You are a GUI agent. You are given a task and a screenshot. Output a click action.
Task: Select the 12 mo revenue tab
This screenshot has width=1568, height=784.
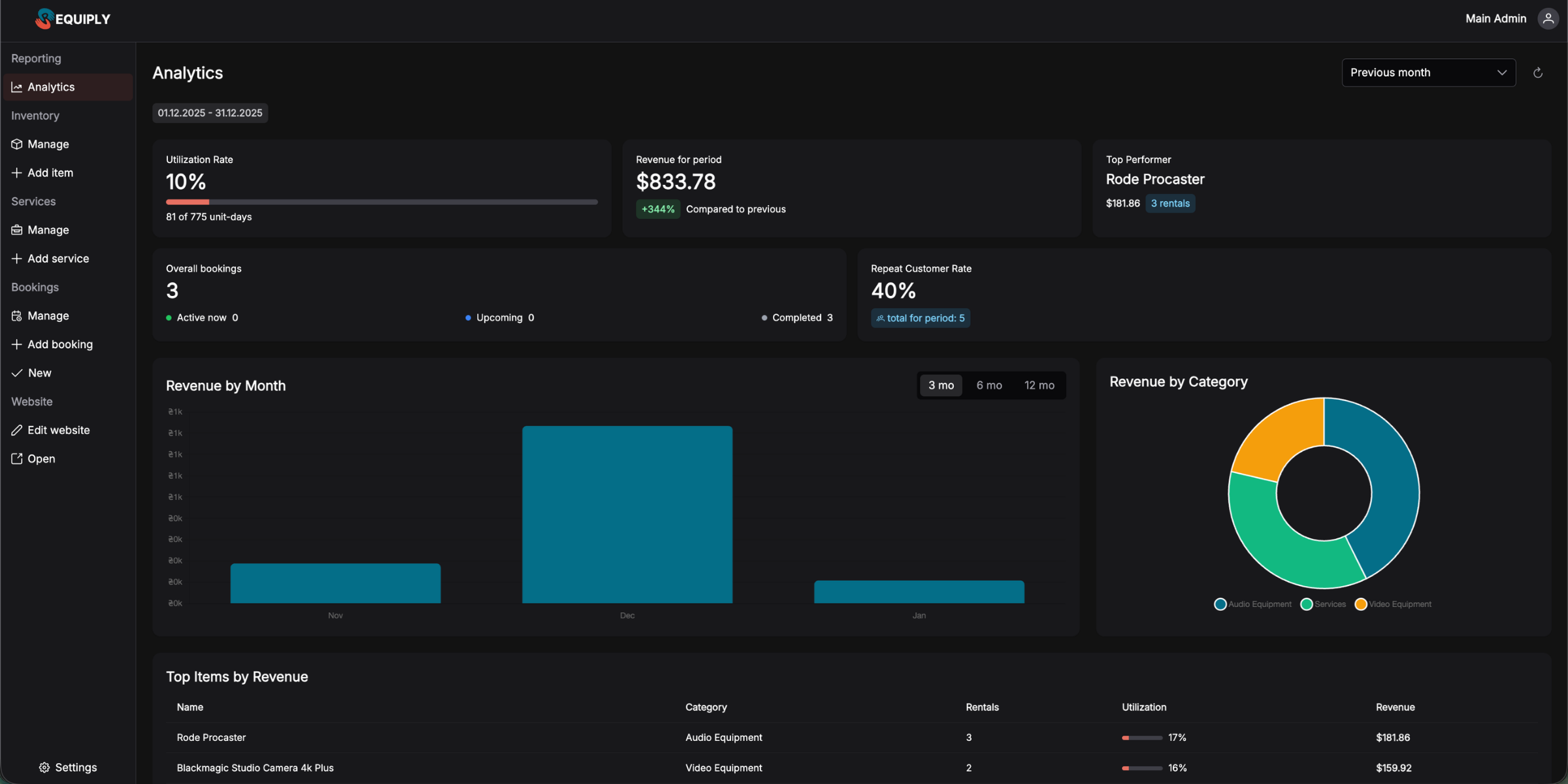pos(1039,385)
